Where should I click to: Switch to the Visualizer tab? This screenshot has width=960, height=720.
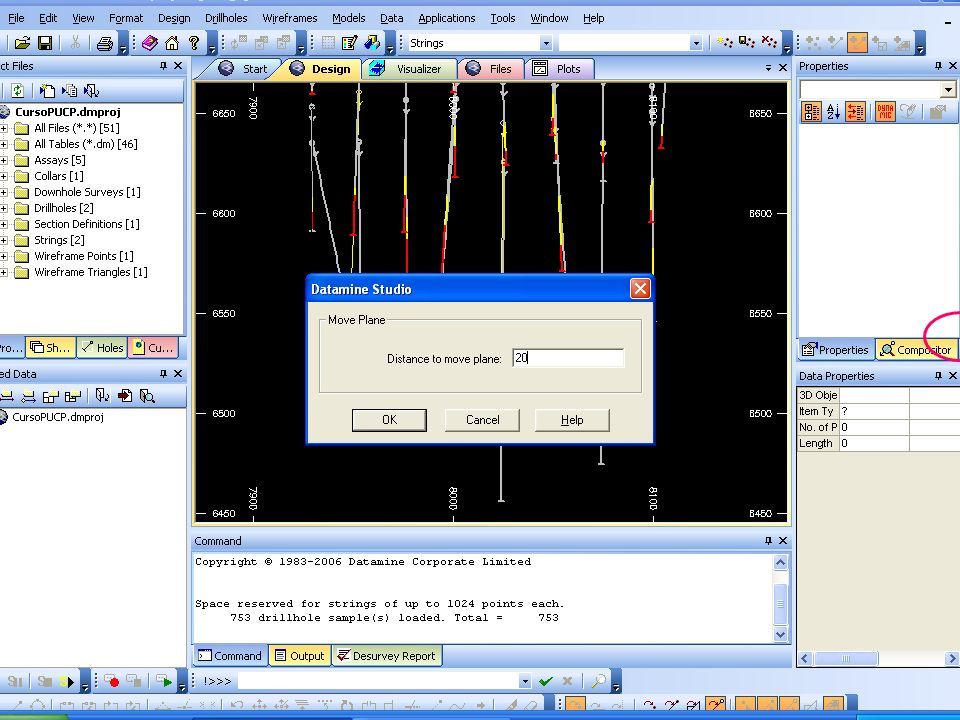tap(411, 69)
